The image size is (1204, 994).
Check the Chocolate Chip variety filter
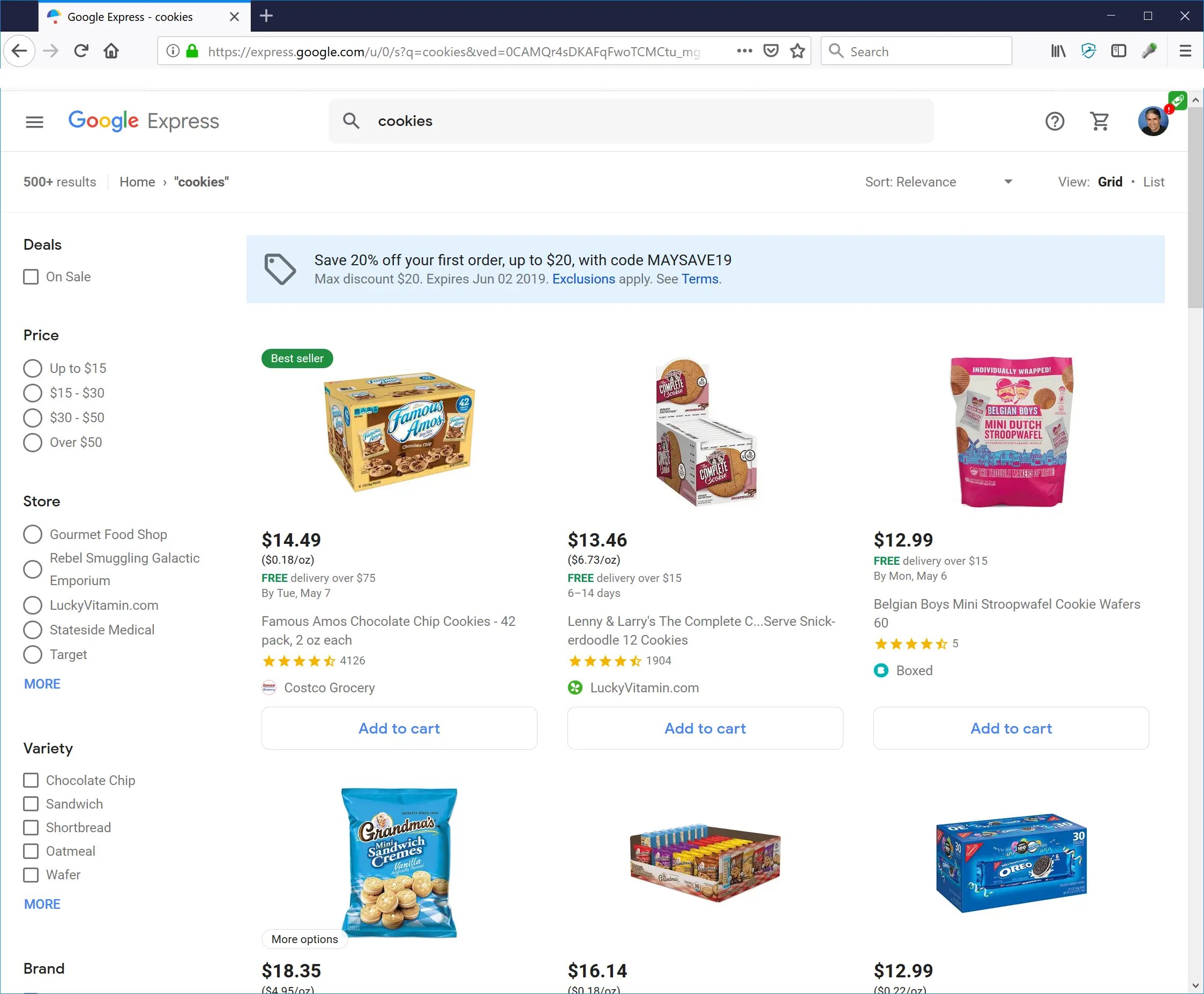[31, 780]
